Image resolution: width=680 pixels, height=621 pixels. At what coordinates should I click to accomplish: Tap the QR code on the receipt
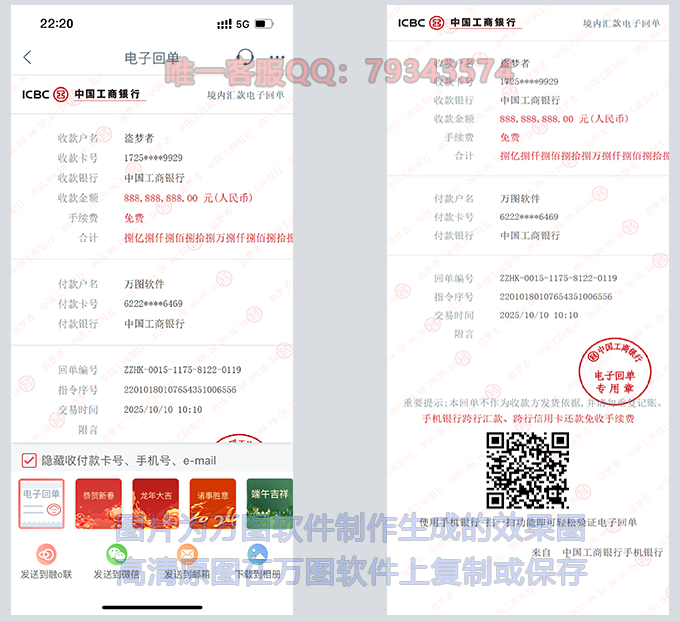pyautogui.click(x=527, y=470)
